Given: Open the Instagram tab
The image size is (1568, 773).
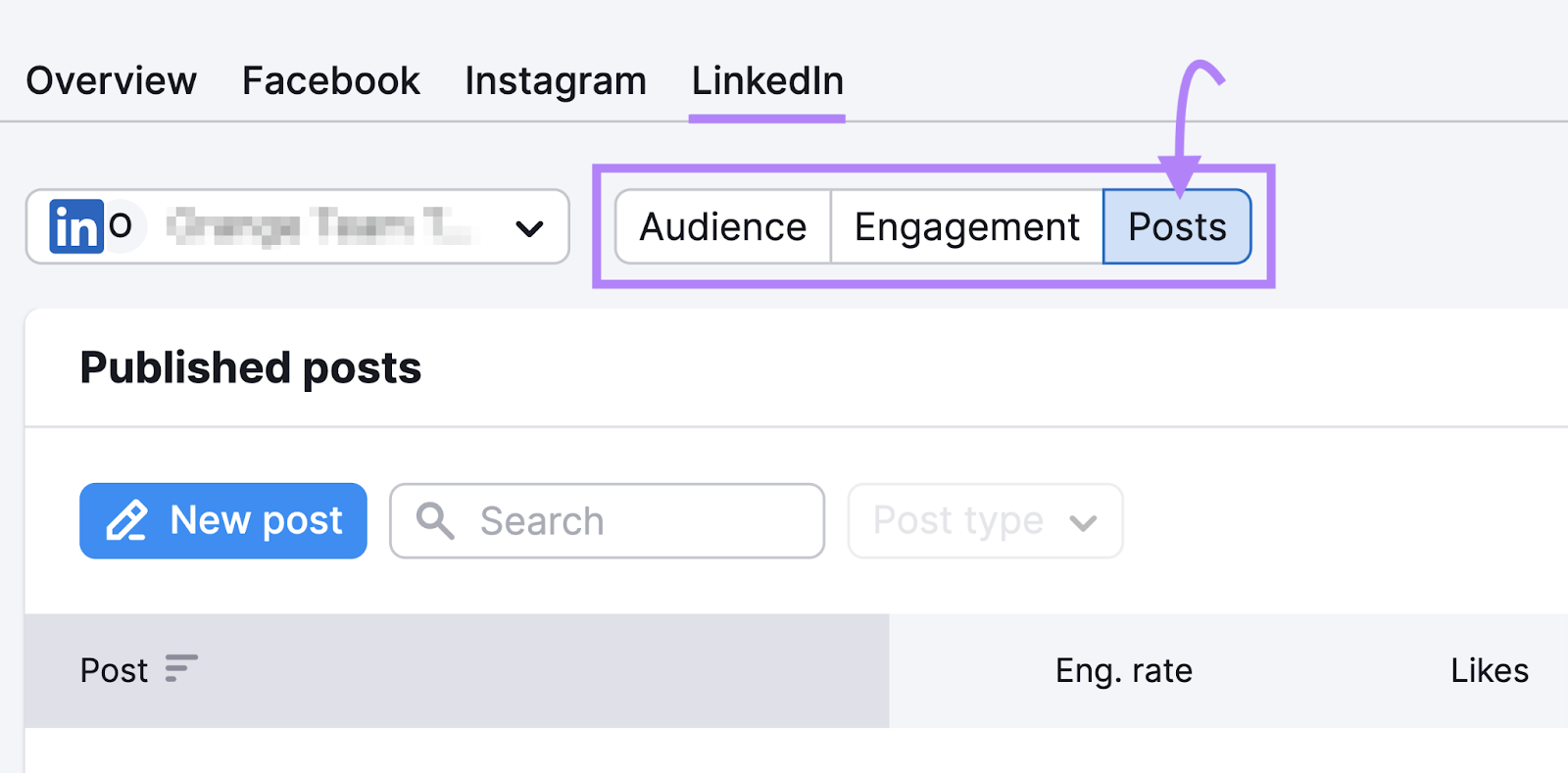Looking at the screenshot, I should [x=555, y=81].
